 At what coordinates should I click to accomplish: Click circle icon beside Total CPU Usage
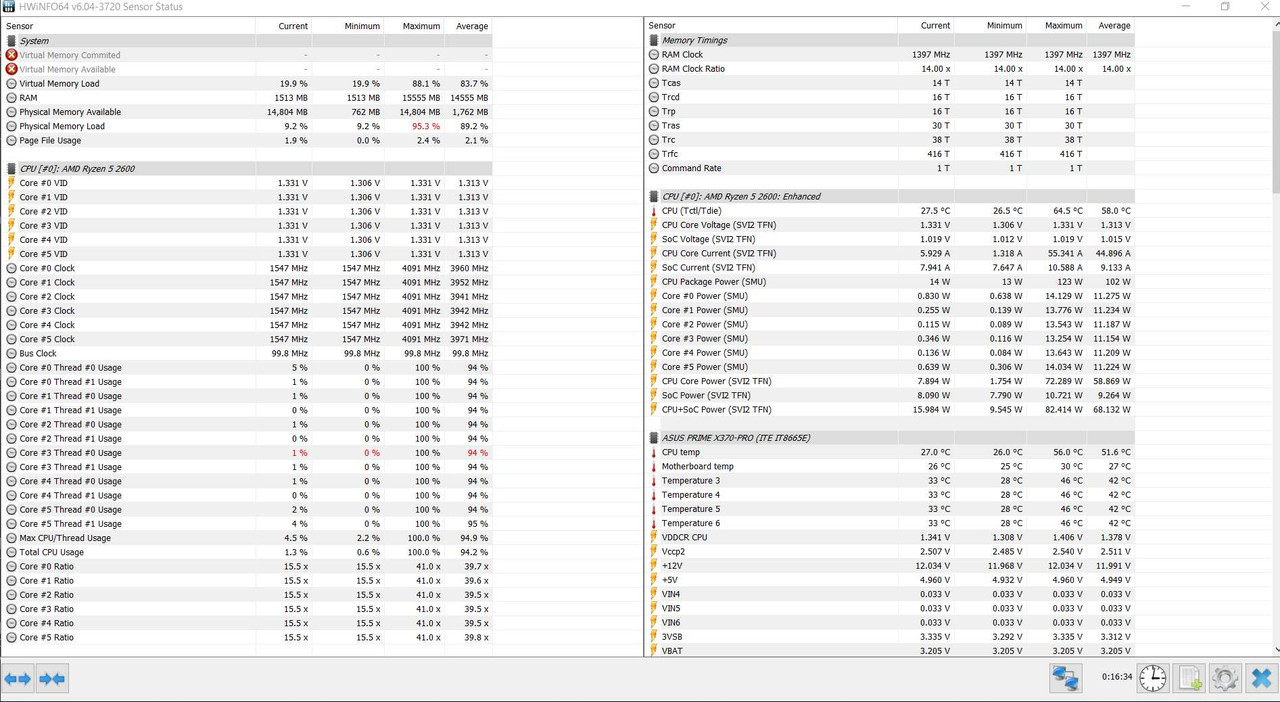[11, 552]
